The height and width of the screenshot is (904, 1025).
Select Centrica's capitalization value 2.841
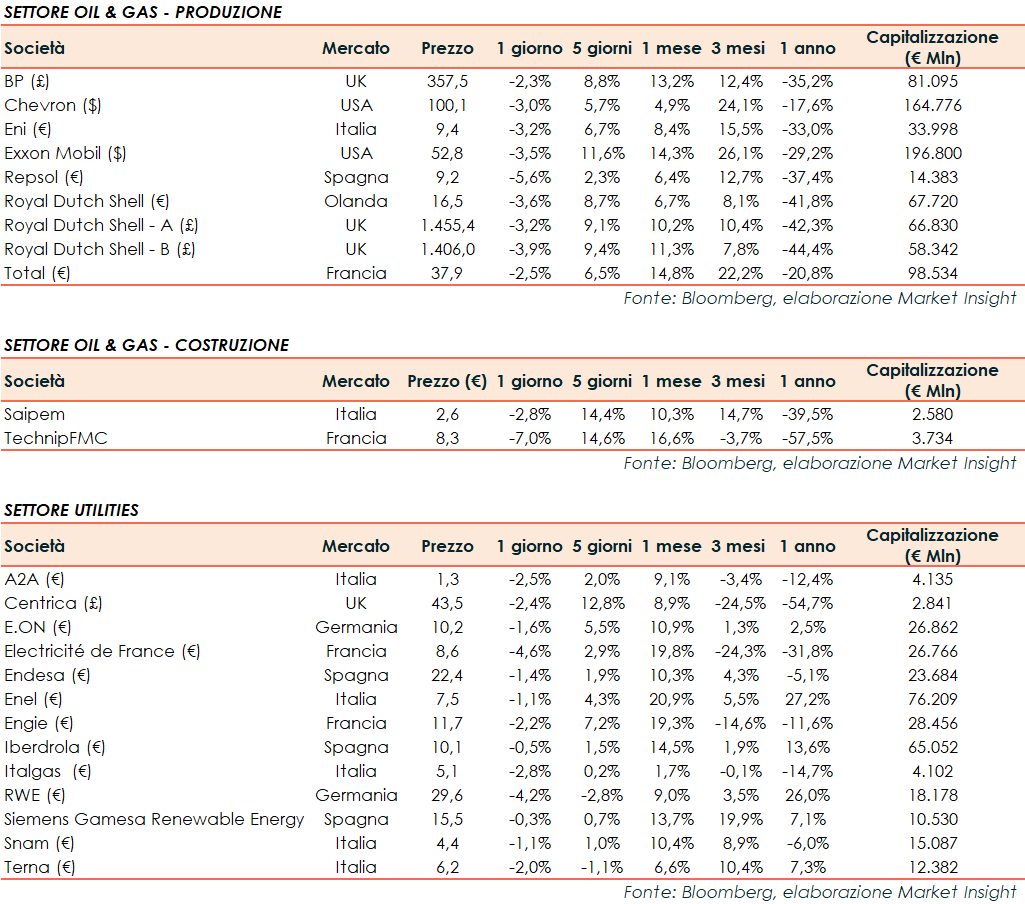pyautogui.click(x=932, y=603)
